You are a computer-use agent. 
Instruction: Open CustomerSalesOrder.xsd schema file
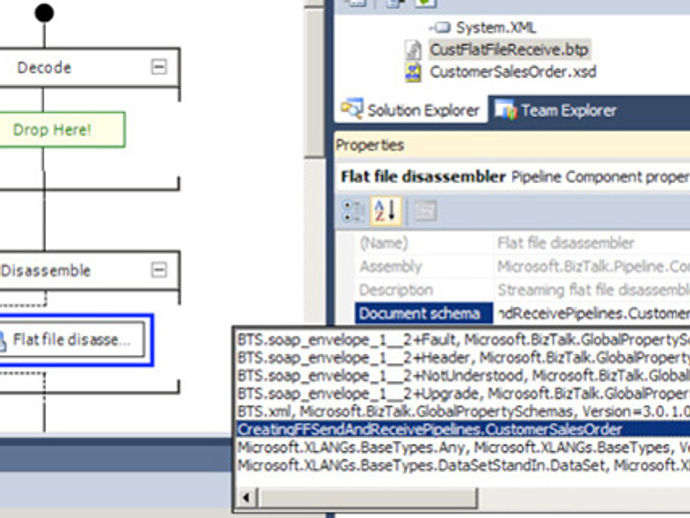513,72
